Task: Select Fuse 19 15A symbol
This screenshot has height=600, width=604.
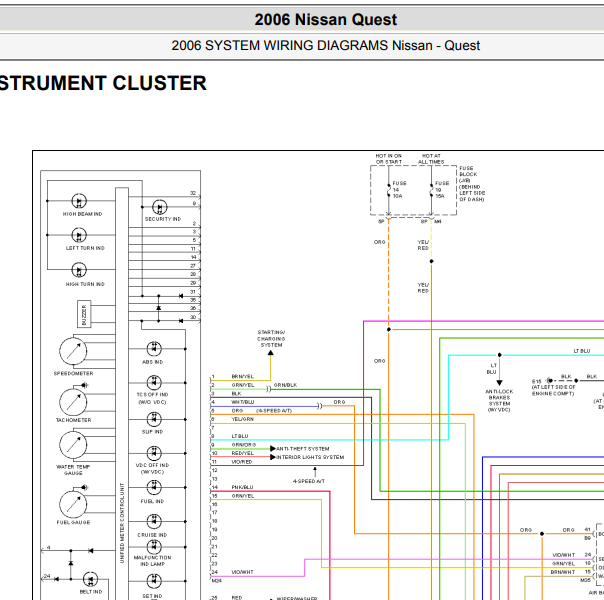Action: (x=431, y=190)
